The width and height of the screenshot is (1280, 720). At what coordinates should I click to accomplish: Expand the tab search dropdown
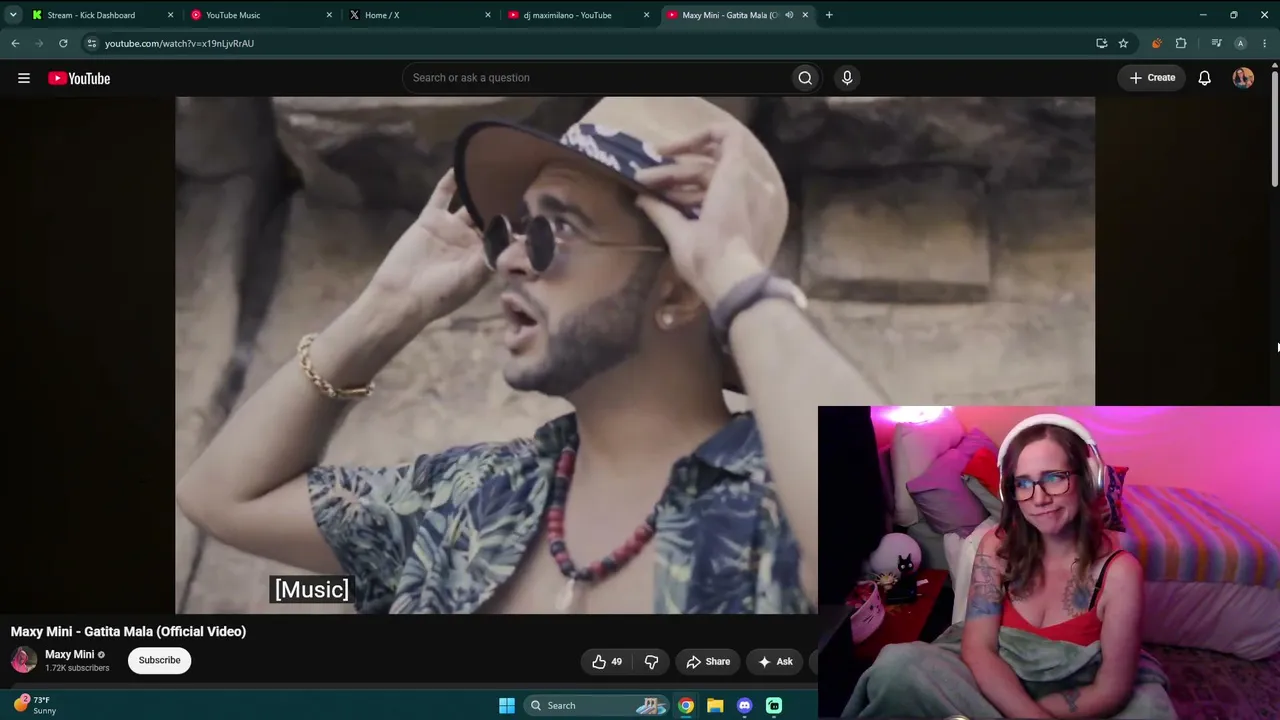point(13,15)
